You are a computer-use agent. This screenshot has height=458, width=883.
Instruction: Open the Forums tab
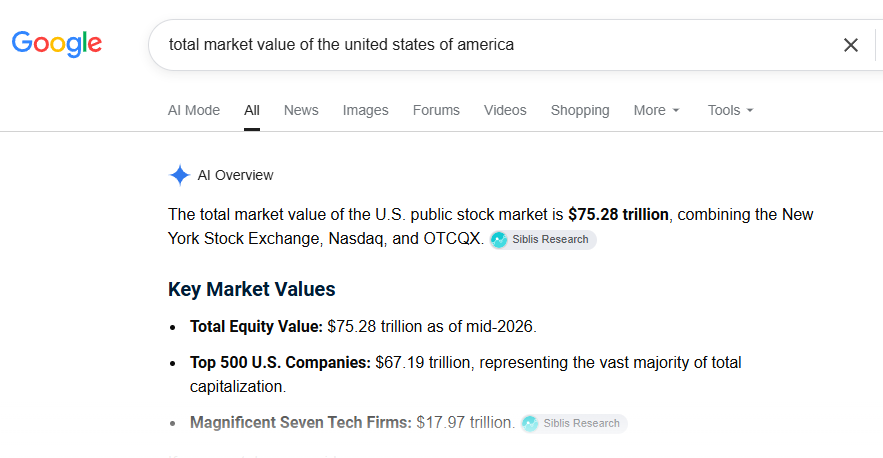436,110
